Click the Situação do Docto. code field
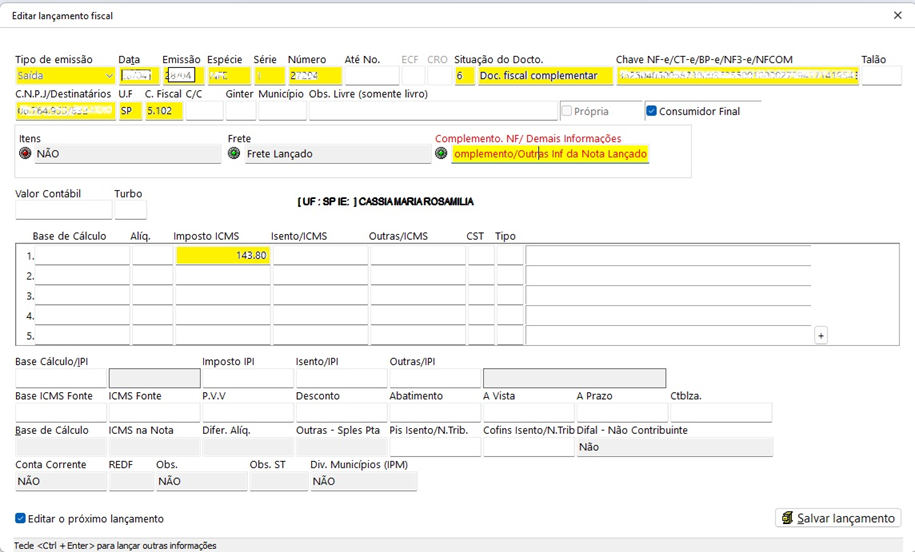The image size is (915, 552). pos(465,76)
